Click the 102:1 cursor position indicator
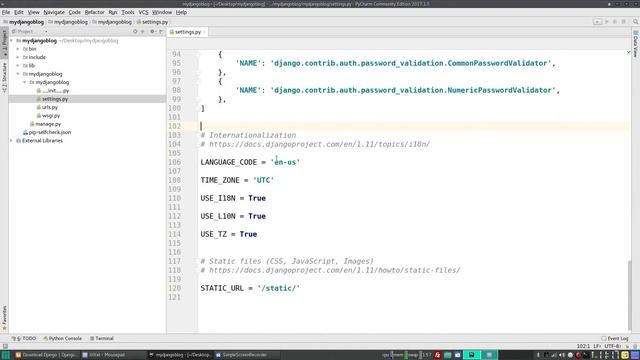Image resolution: width=640 pixels, height=360 pixels. tap(583, 346)
